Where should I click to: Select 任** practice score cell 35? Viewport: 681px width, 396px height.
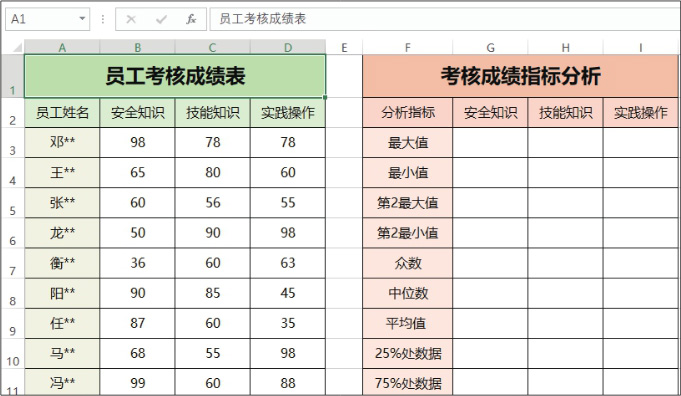[x=288, y=323]
